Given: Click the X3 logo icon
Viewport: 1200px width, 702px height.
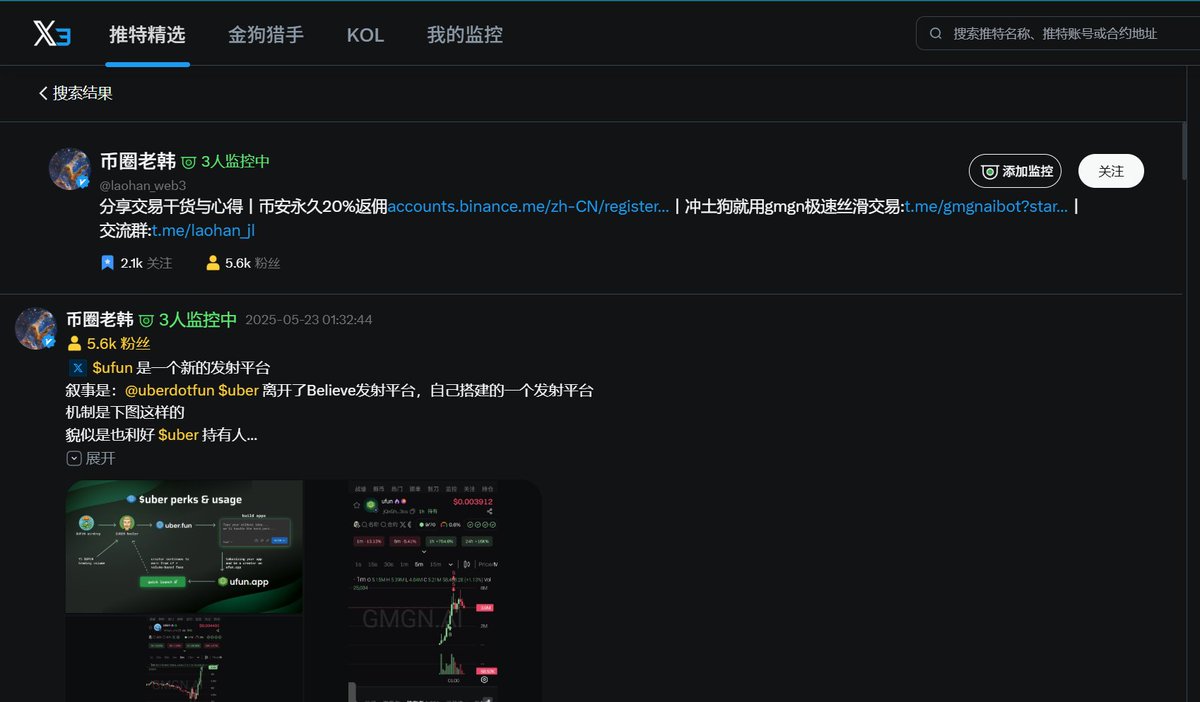Looking at the screenshot, I should [x=52, y=35].
